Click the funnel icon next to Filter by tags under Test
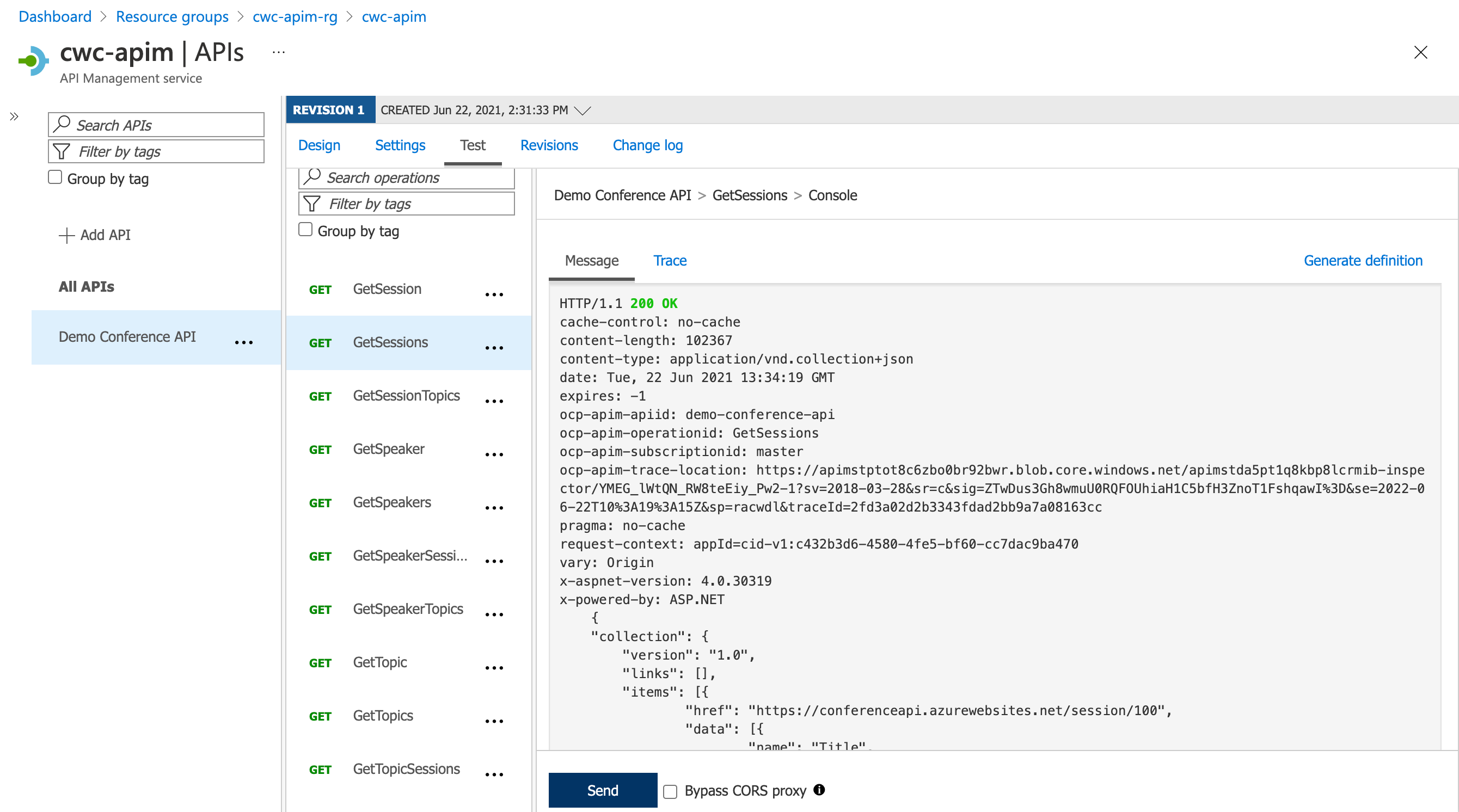This screenshot has height=812, width=1459. (312, 204)
